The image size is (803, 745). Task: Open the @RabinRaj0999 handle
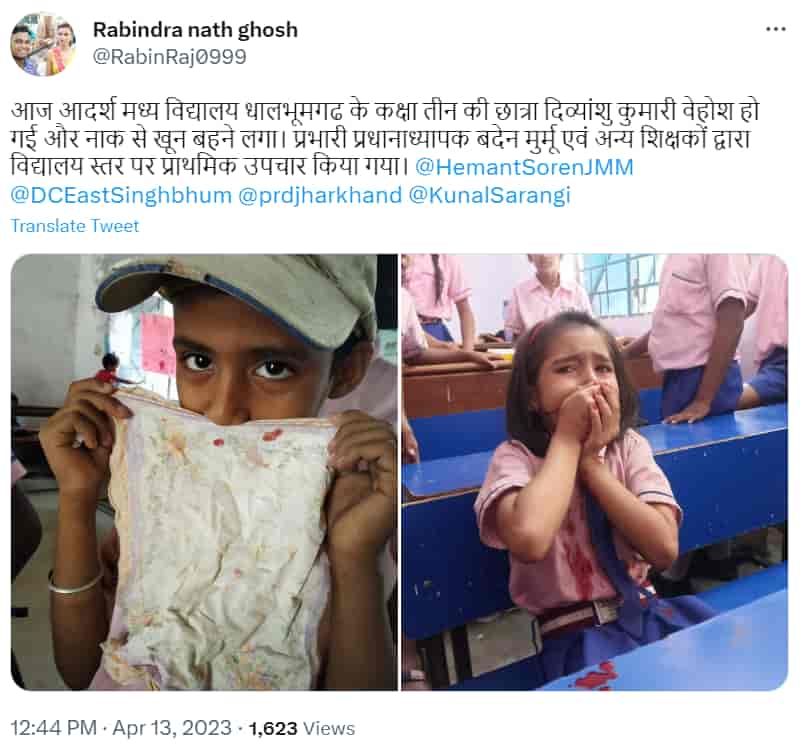[170, 56]
